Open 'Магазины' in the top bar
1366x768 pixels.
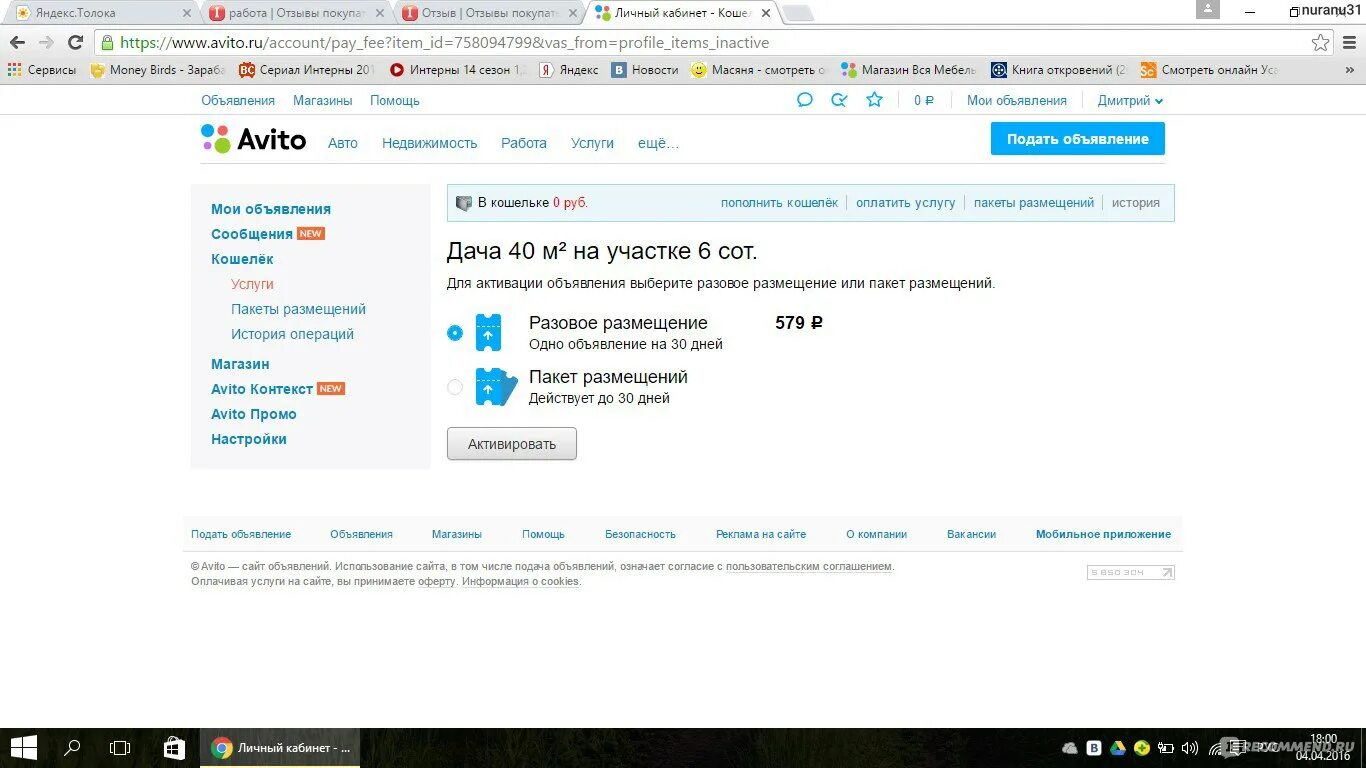pos(322,100)
